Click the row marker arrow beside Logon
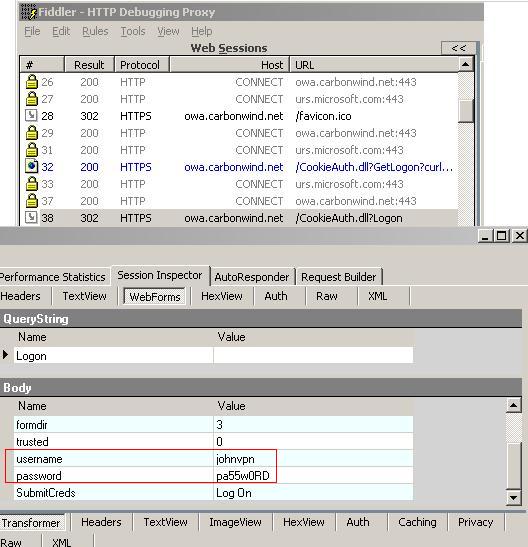528x547 pixels. point(5,355)
